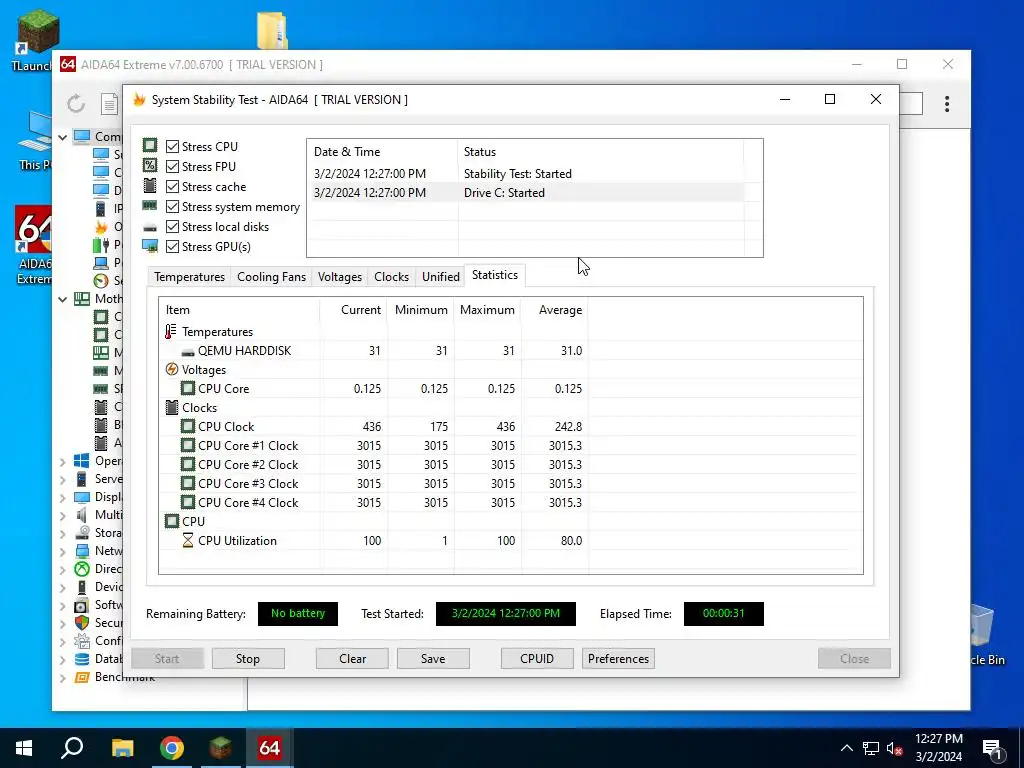Click the thermometer icon of Temperatures group
Image resolution: width=1024 pixels, height=768 pixels.
pyautogui.click(x=170, y=331)
